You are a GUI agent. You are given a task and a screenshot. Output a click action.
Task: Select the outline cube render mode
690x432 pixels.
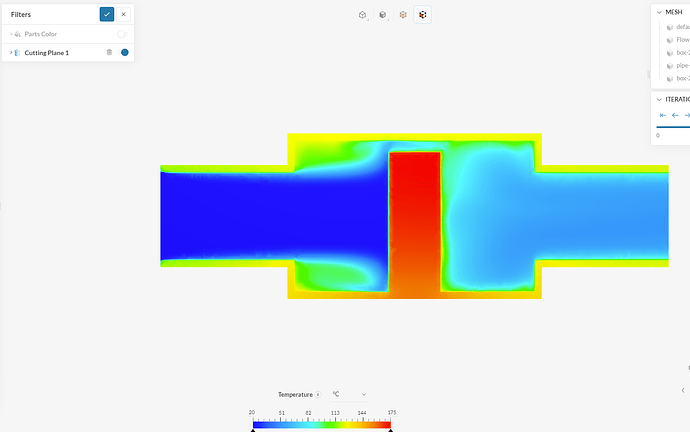pos(362,15)
